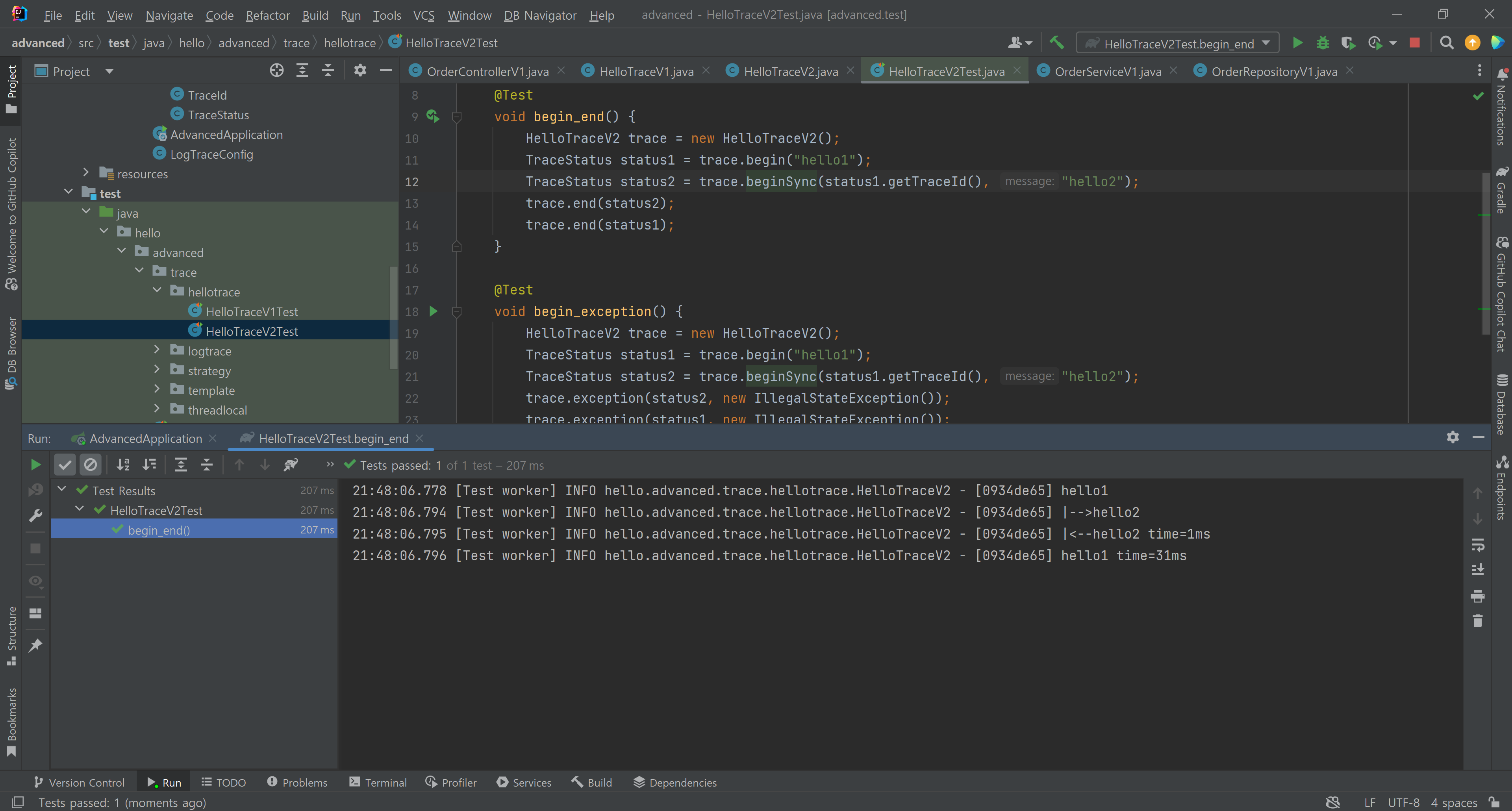
Task: Click Select Opened File crosshair icon
Action: click(x=276, y=71)
